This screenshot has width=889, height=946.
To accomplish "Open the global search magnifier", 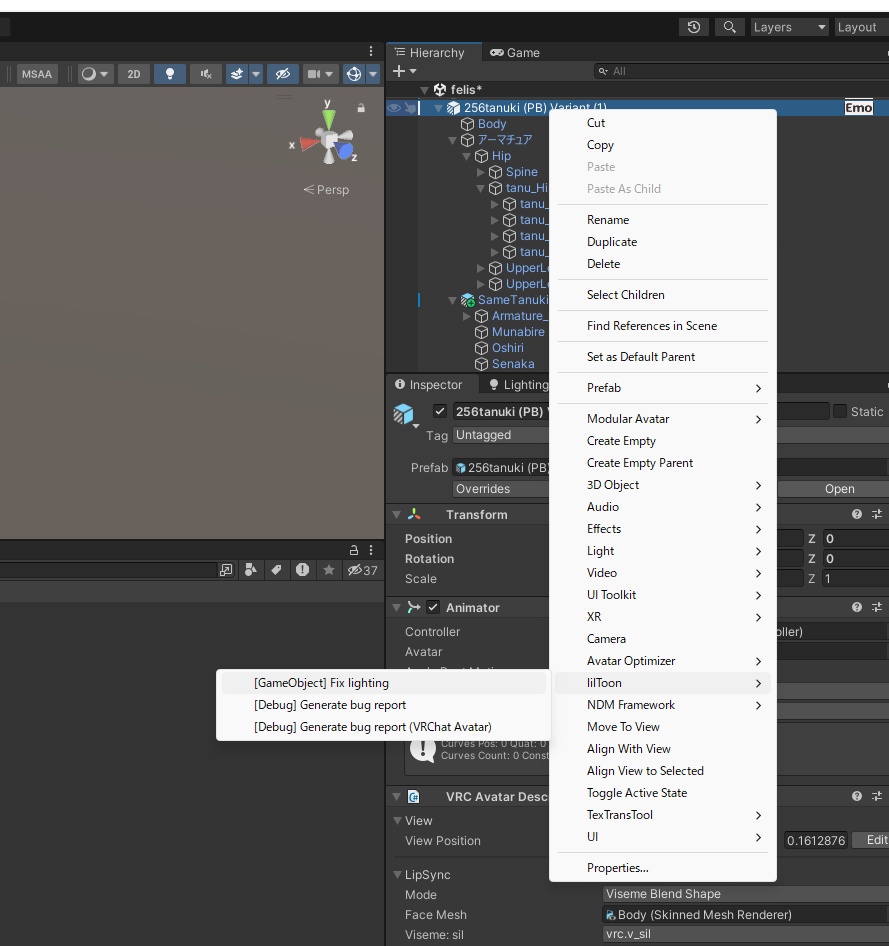I will (x=729, y=27).
